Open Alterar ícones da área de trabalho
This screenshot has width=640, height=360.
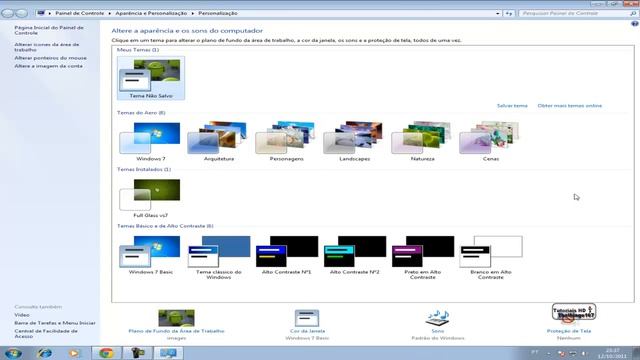pos(47,47)
